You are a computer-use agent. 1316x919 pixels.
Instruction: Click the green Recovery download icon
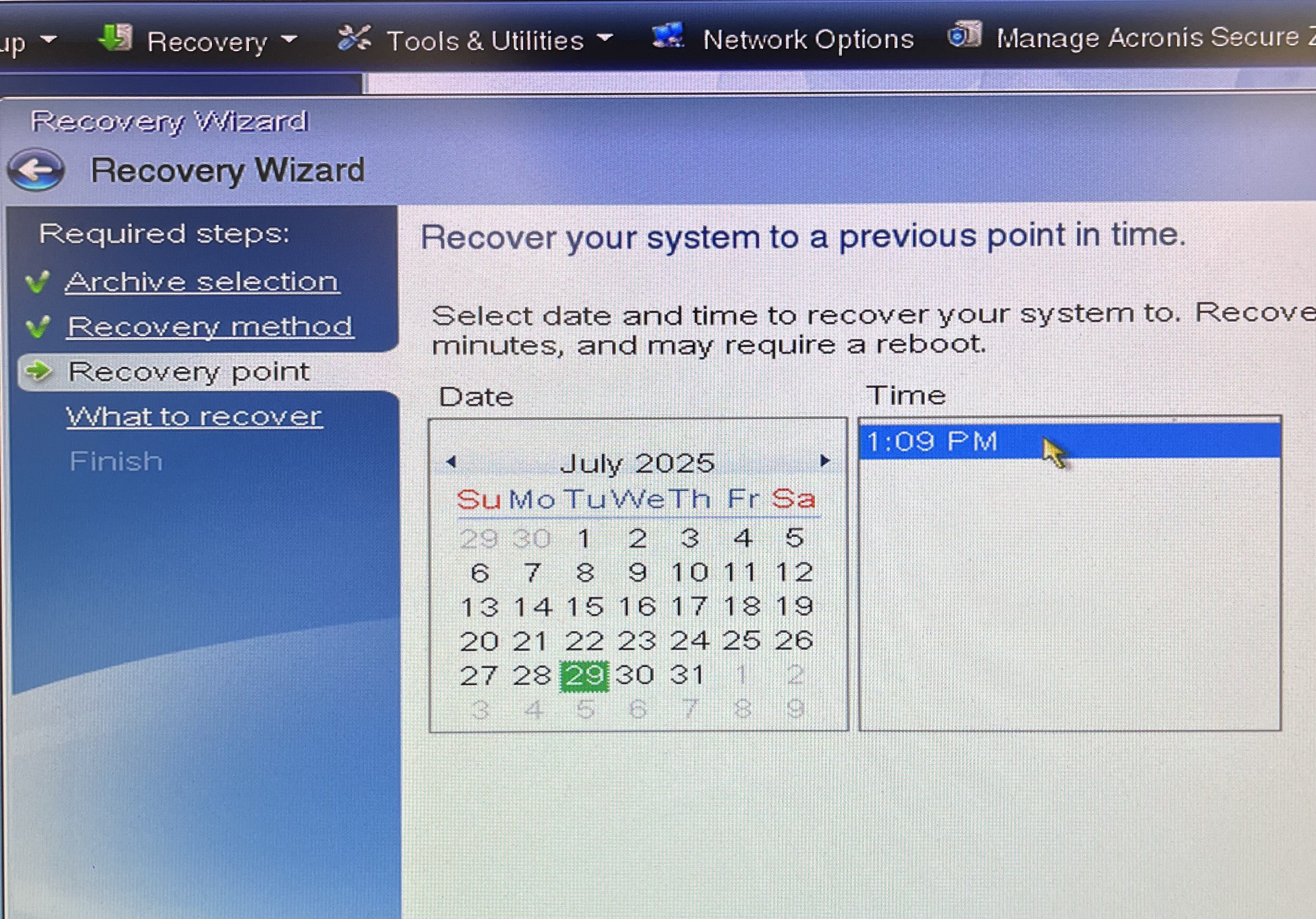click(115, 38)
